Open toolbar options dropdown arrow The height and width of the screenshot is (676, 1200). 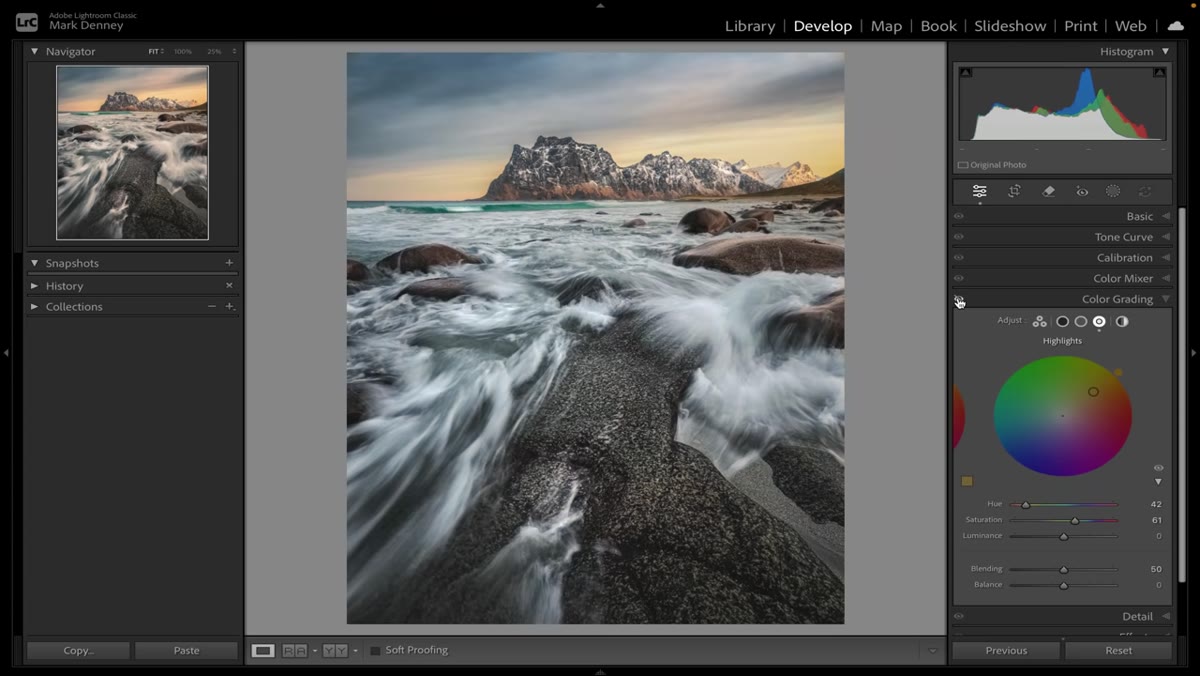(933, 650)
